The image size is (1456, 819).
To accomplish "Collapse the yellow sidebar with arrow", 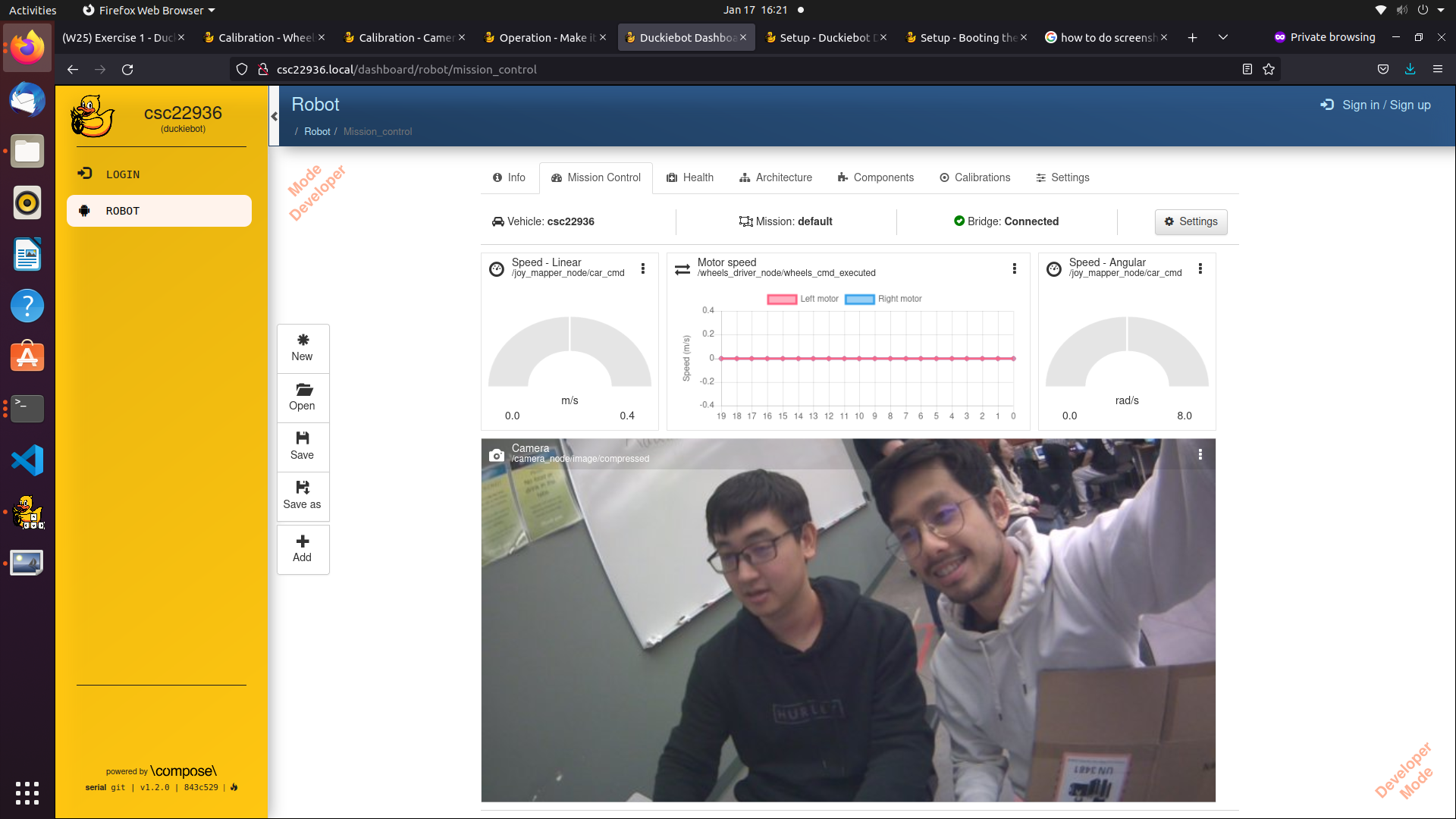I will coord(274,116).
